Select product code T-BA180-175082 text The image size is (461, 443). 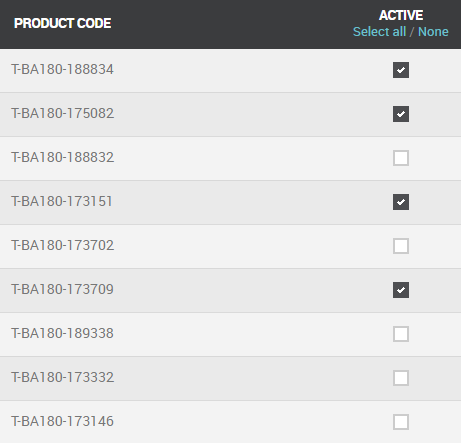(62, 113)
